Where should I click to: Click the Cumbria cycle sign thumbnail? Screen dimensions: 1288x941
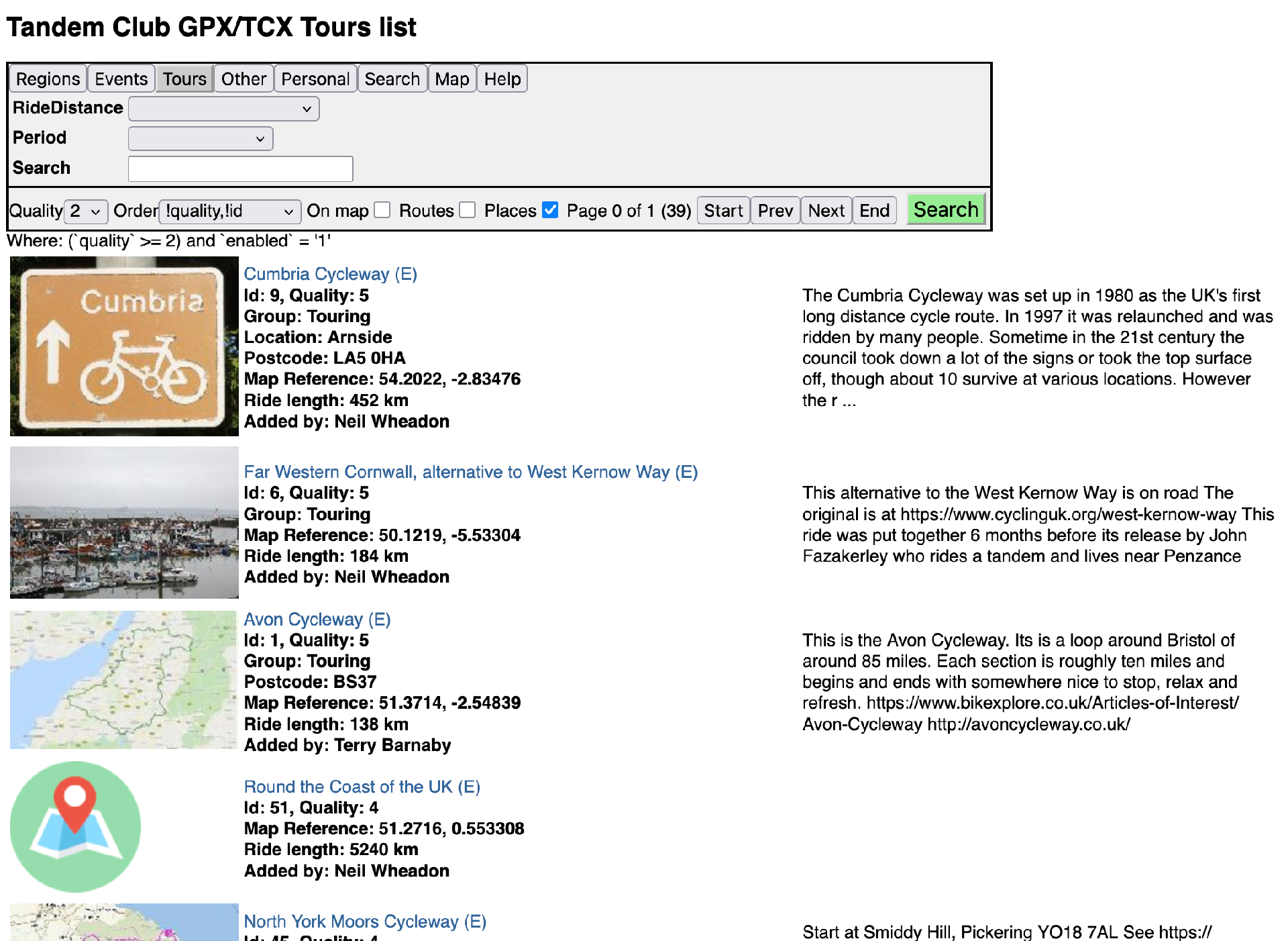[124, 346]
